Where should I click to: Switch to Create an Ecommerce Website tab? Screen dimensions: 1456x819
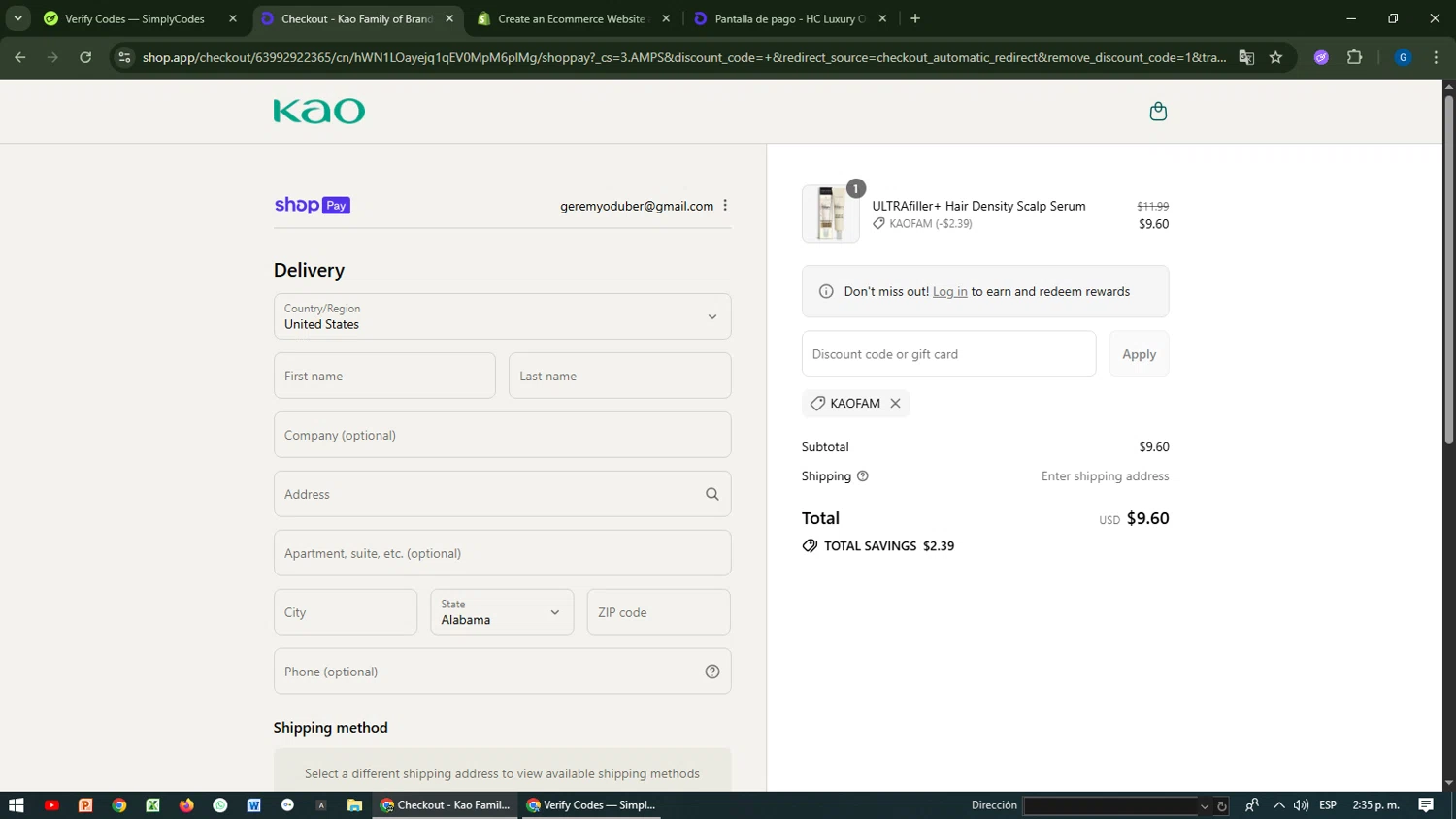coord(571,18)
